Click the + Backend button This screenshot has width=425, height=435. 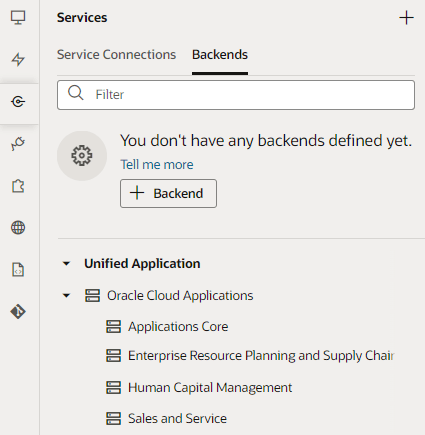coord(168,193)
